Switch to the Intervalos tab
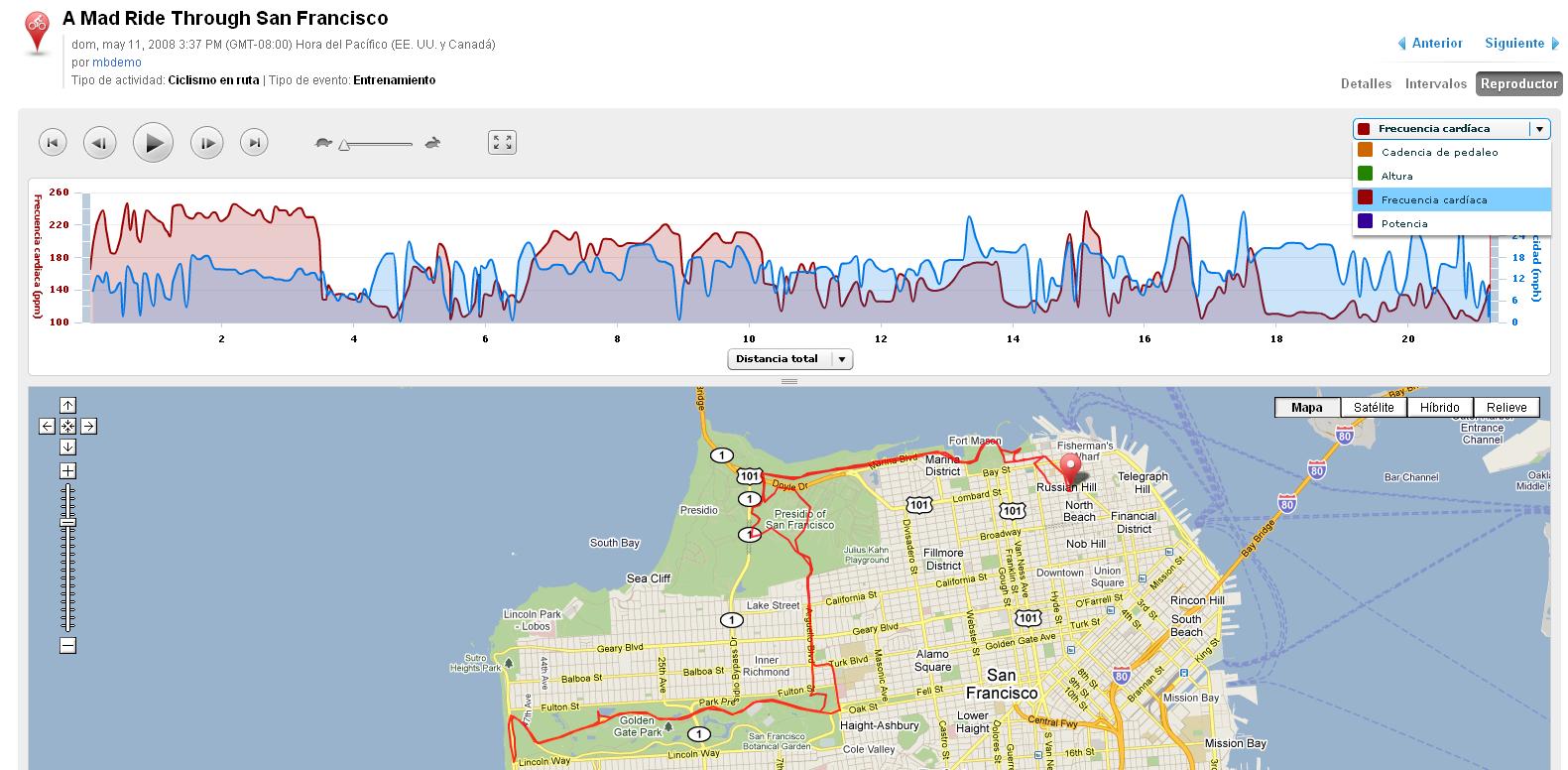 click(x=1436, y=84)
